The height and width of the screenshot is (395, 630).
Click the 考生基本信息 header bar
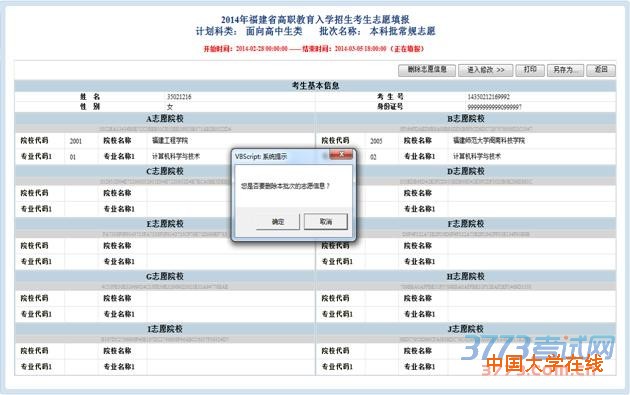click(x=315, y=86)
